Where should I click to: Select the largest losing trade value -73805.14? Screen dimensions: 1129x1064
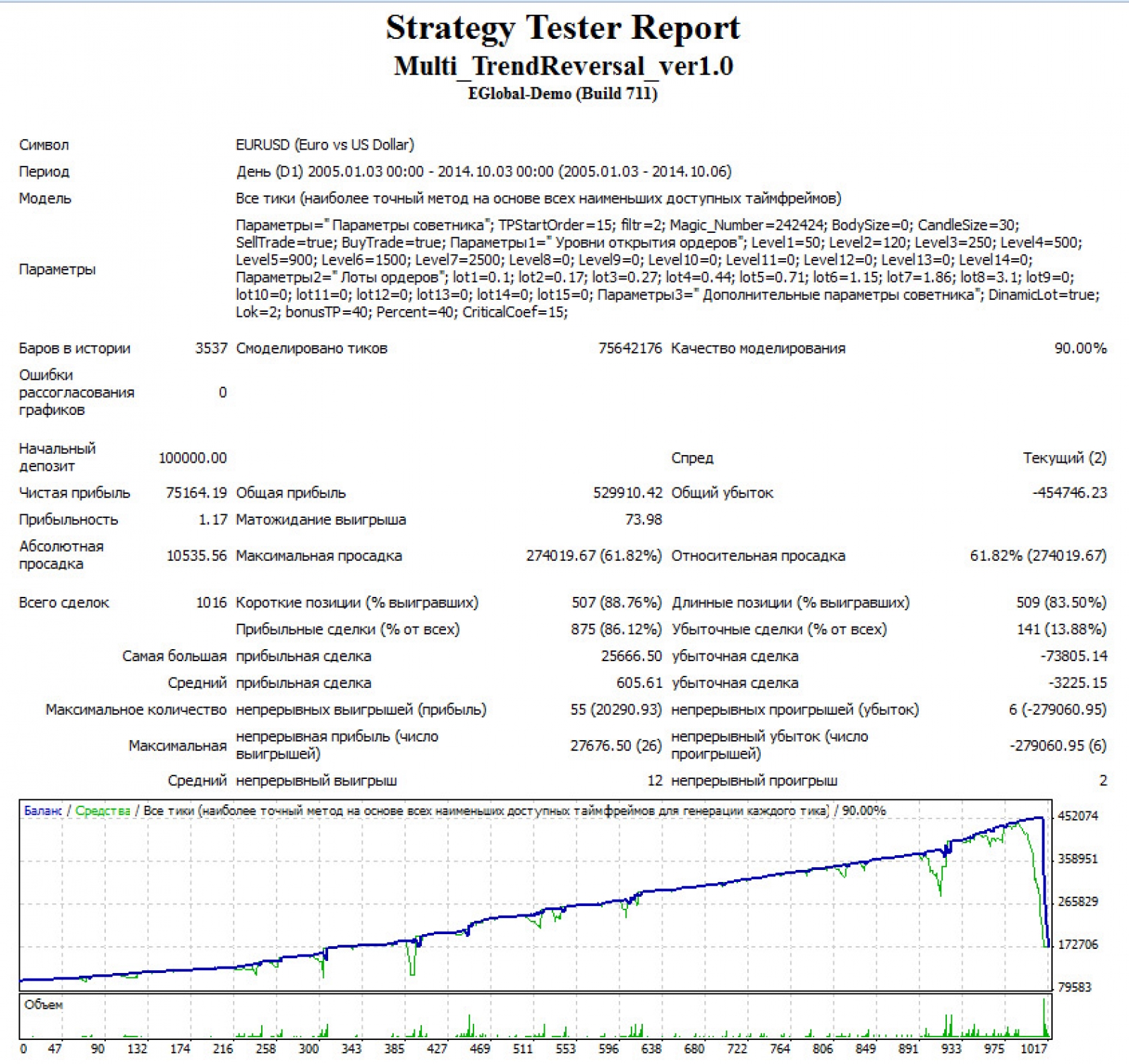click(x=1073, y=656)
